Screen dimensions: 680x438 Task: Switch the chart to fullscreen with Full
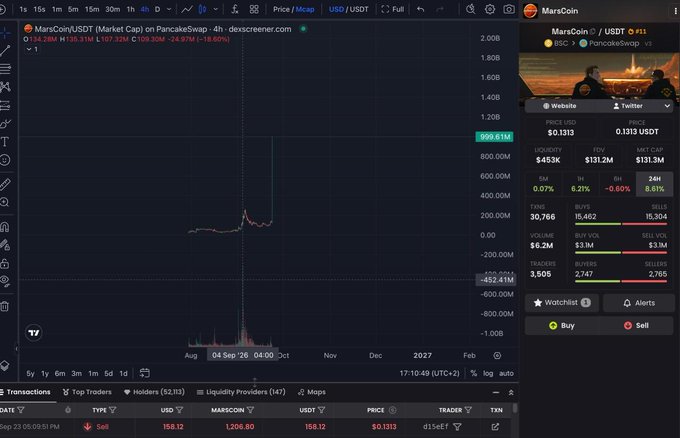pos(392,9)
